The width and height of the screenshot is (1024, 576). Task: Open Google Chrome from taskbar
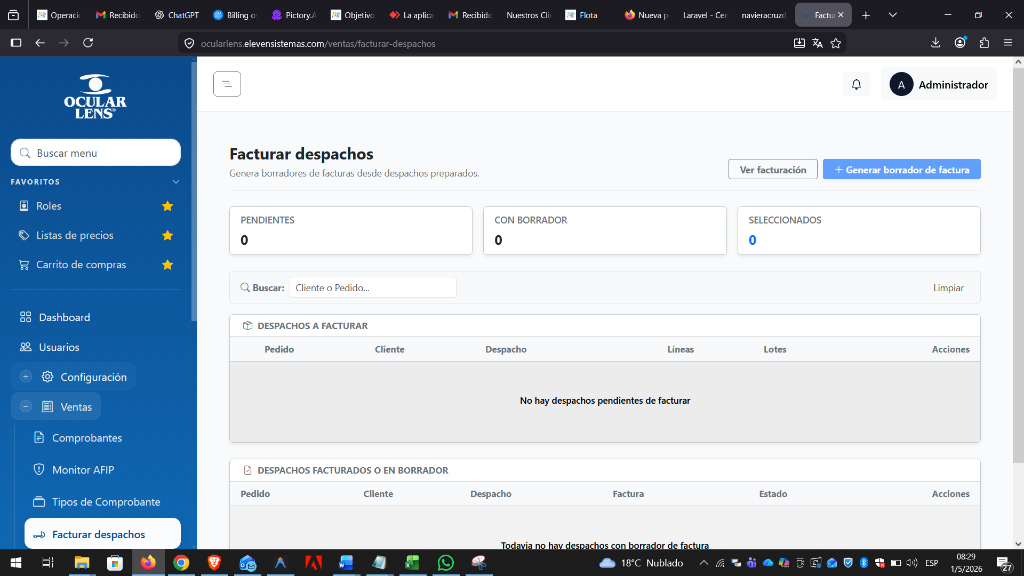coord(181,563)
